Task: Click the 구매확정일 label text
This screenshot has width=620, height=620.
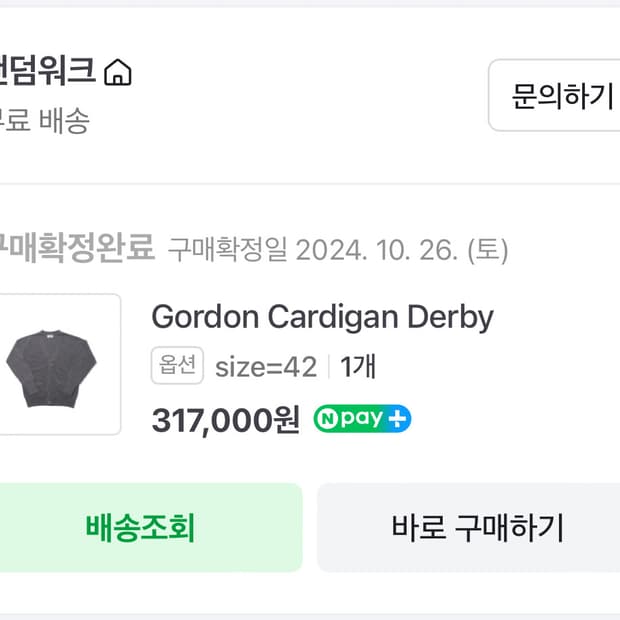Action: [x=228, y=248]
